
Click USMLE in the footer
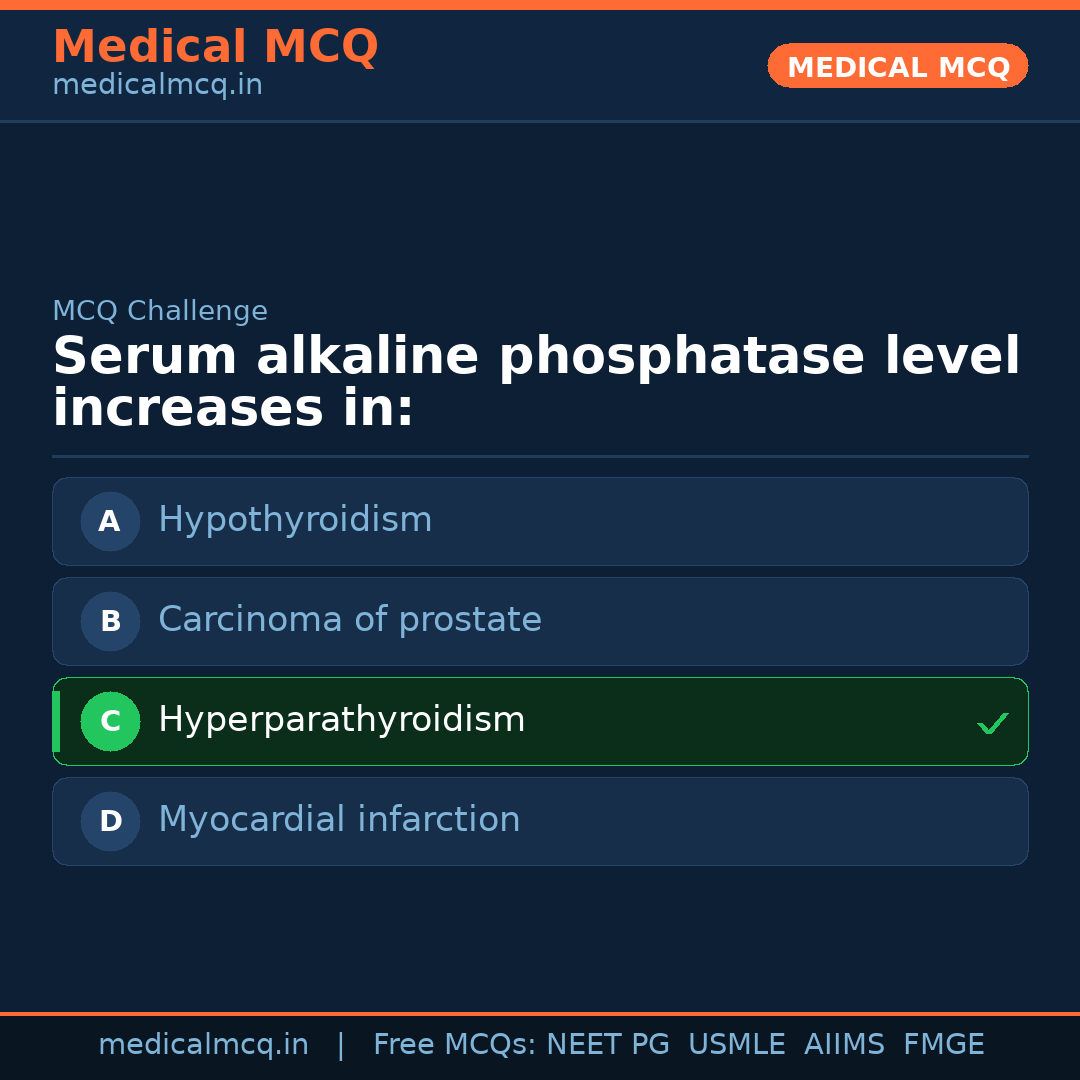click(x=736, y=1045)
